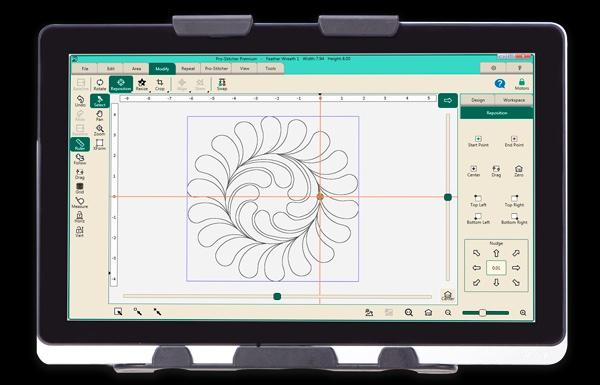Toggle the Ruler button in sidebar
The height and width of the screenshot is (385, 600).
tap(80, 144)
